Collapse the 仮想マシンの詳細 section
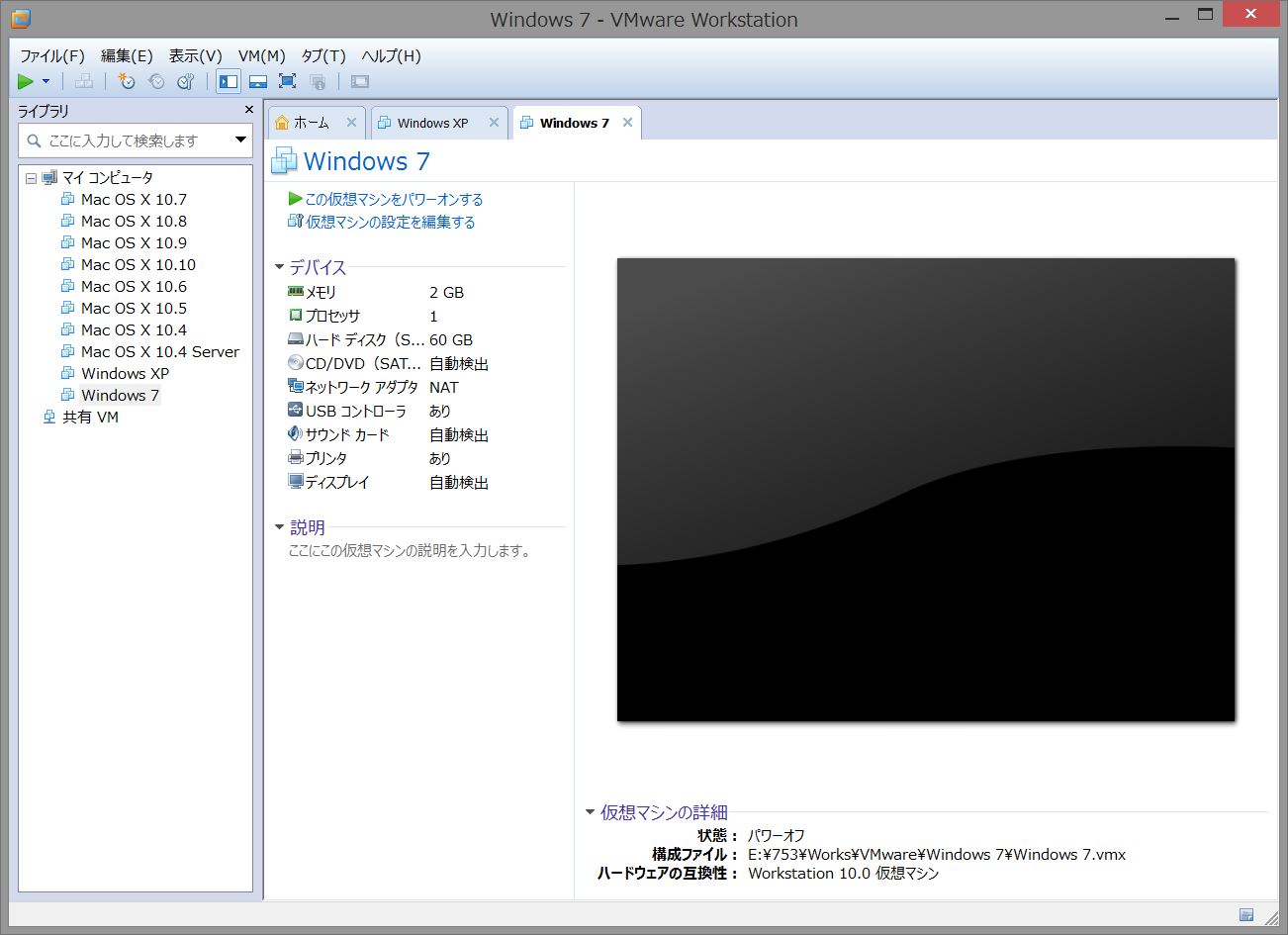 591,812
